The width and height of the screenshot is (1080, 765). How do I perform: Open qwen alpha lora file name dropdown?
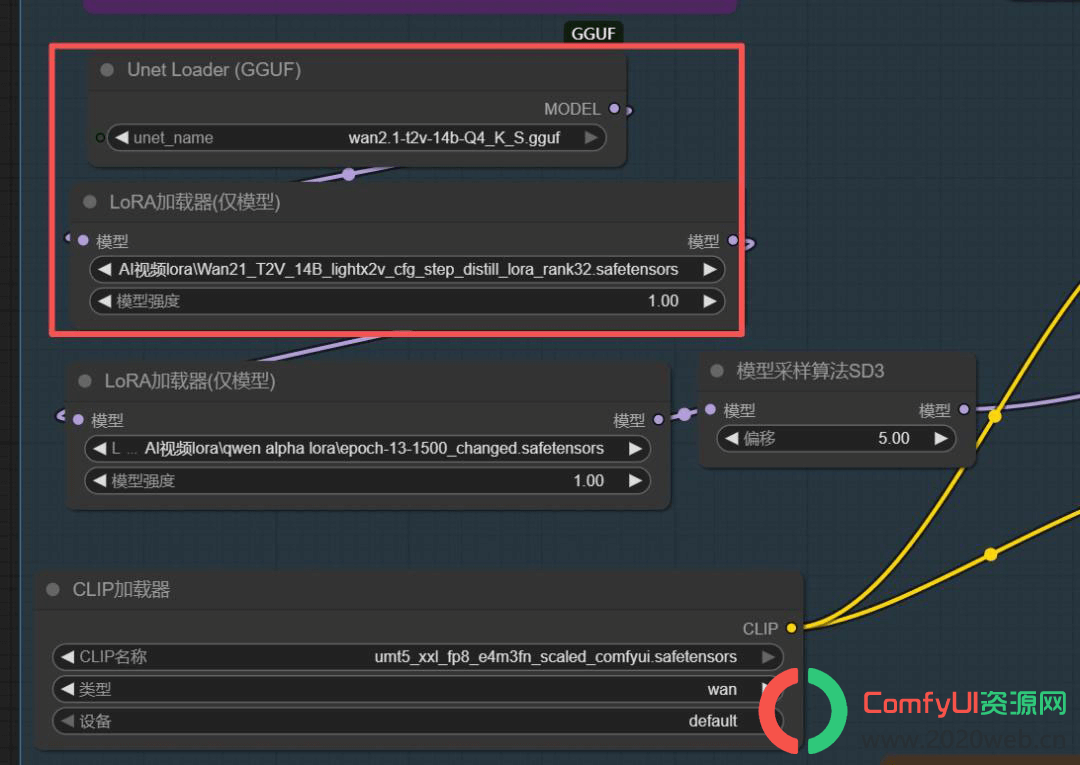tap(367, 449)
